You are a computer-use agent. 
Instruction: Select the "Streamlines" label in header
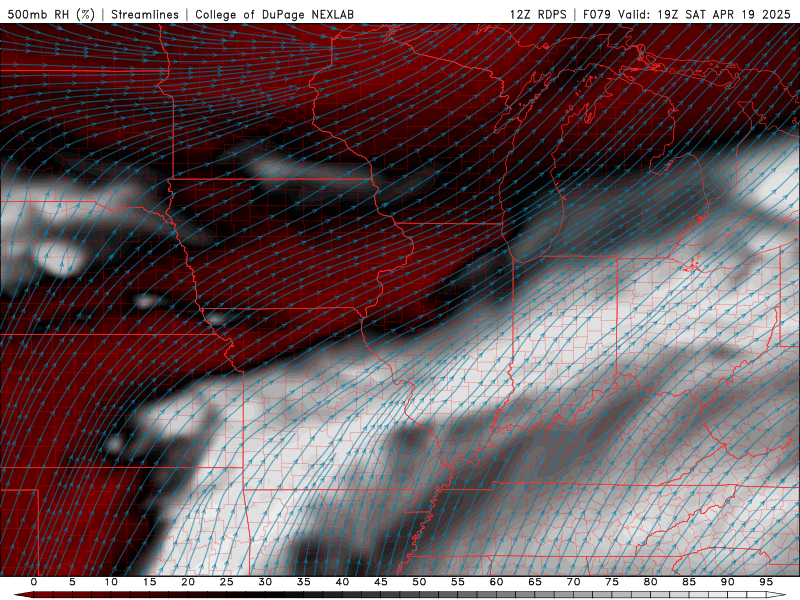[x=145, y=14]
